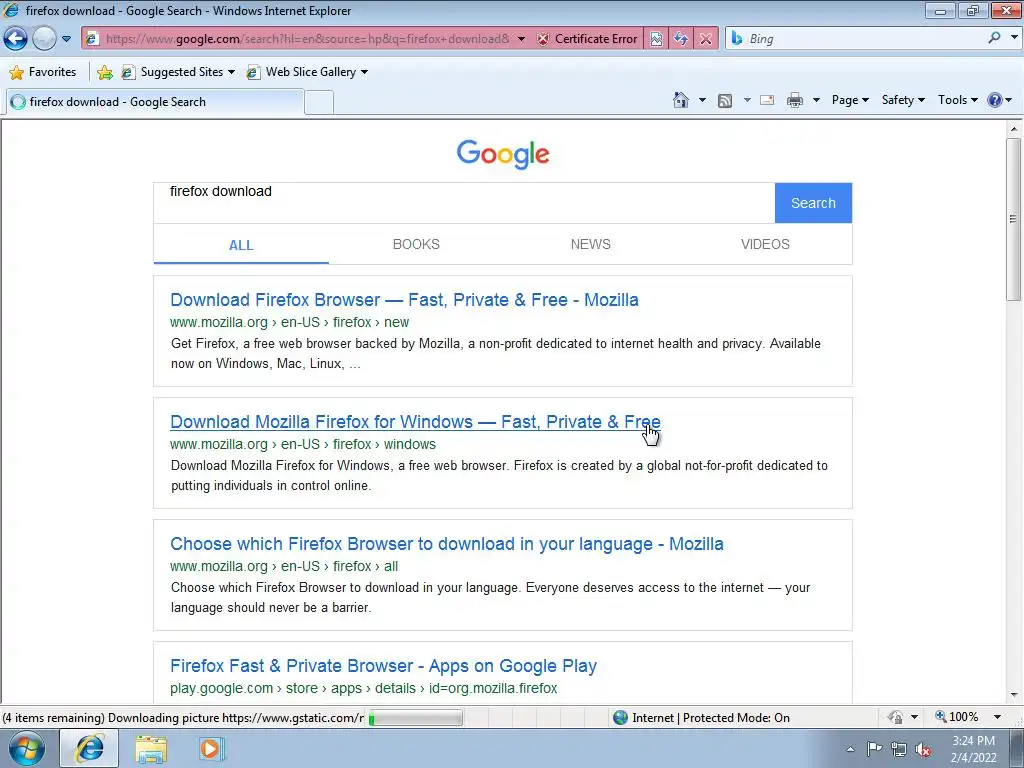The height and width of the screenshot is (768, 1024).
Task: Launch Windows Media Player from taskbar
Action: [211, 748]
